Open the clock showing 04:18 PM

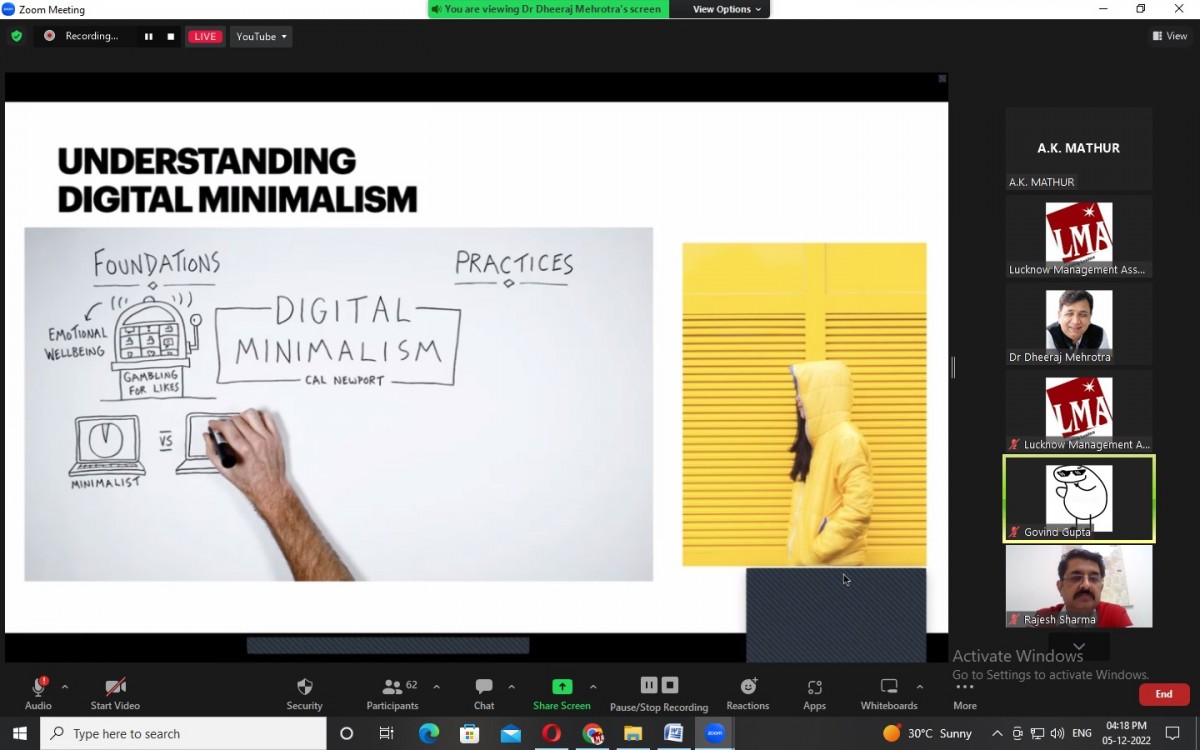[1127, 733]
